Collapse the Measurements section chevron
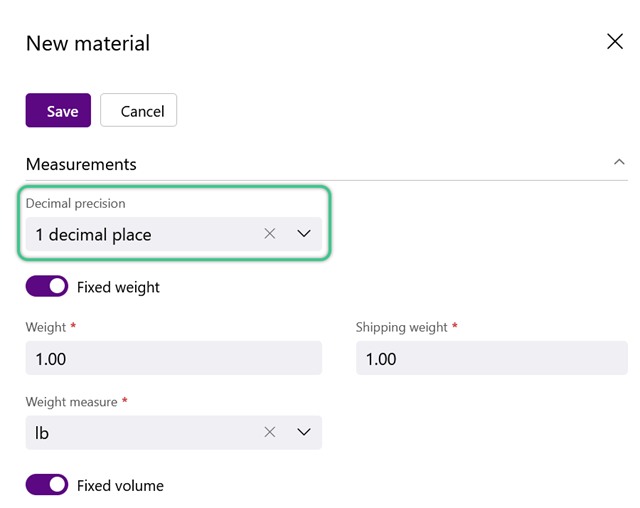 (x=619, y=162)
